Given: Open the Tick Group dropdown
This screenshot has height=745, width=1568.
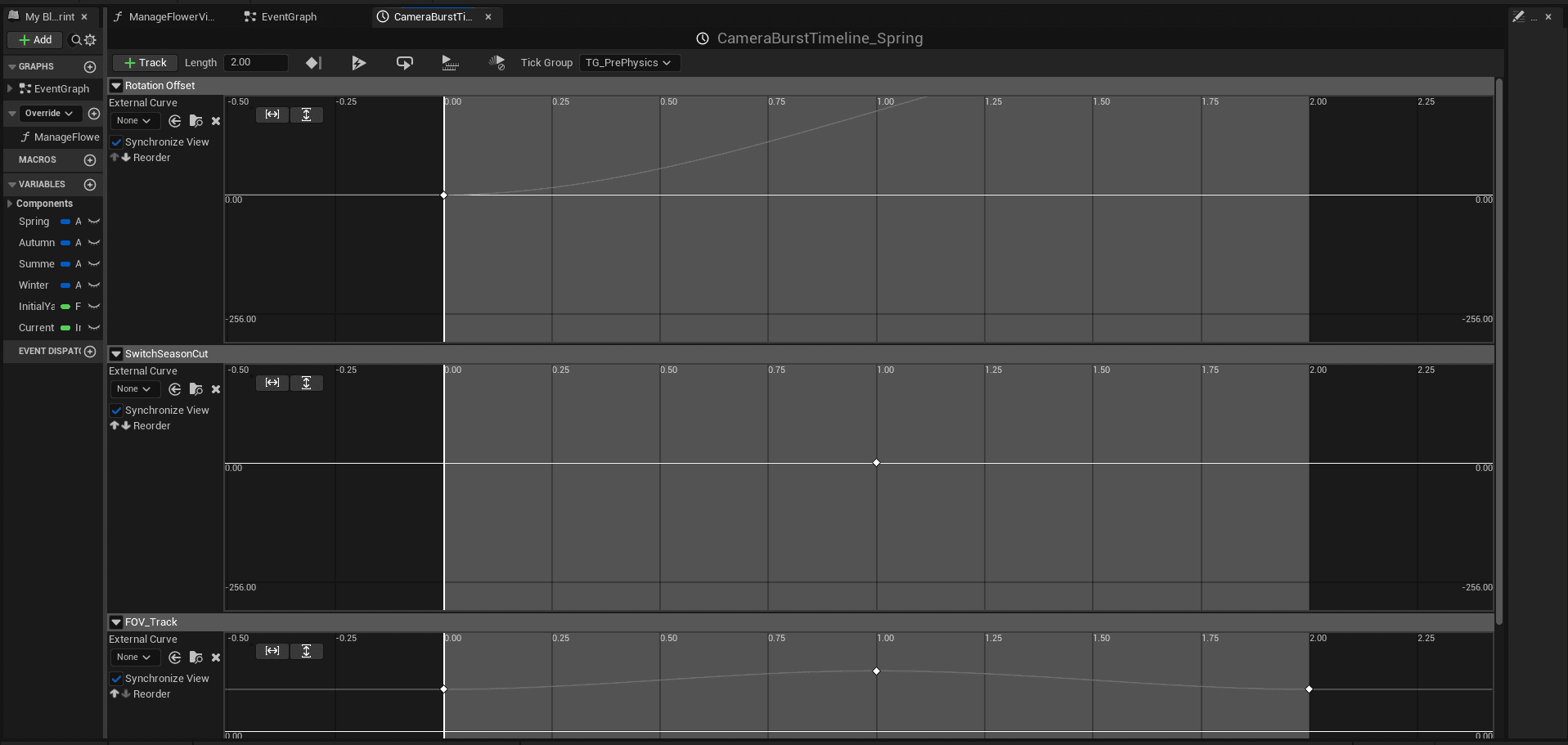Looking at the screenshot, I should point(628,62).
